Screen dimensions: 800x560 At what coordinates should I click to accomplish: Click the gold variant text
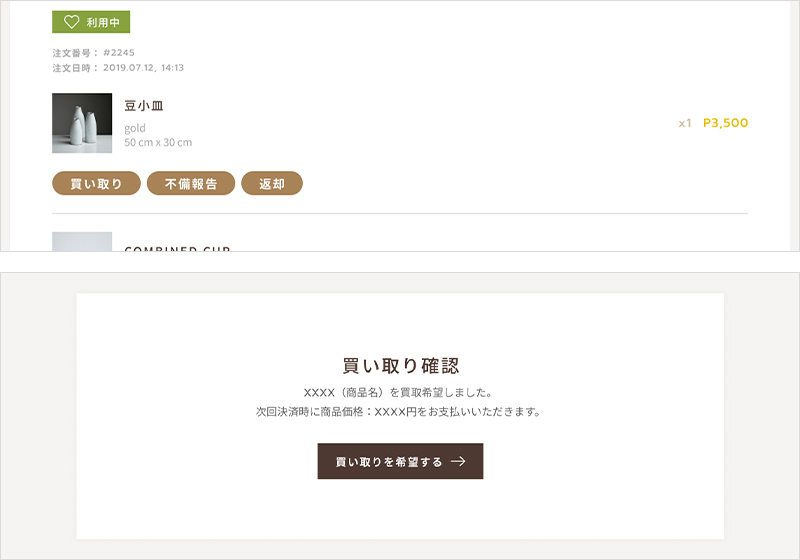pos(135,128)
